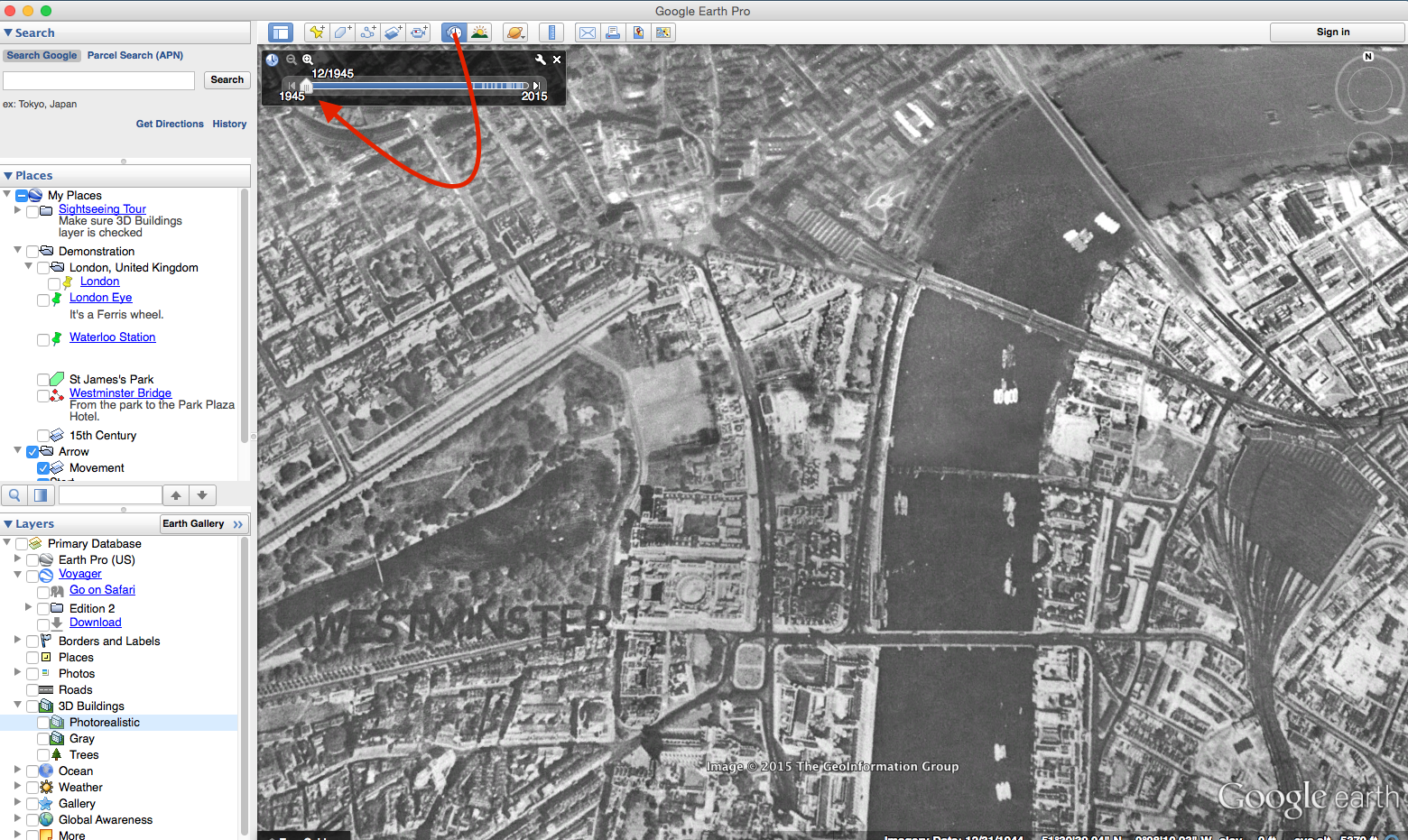Add a polygon with toolbar icon
The width and height of the screenshot is (1408, 840).
(x=343, y=32)
